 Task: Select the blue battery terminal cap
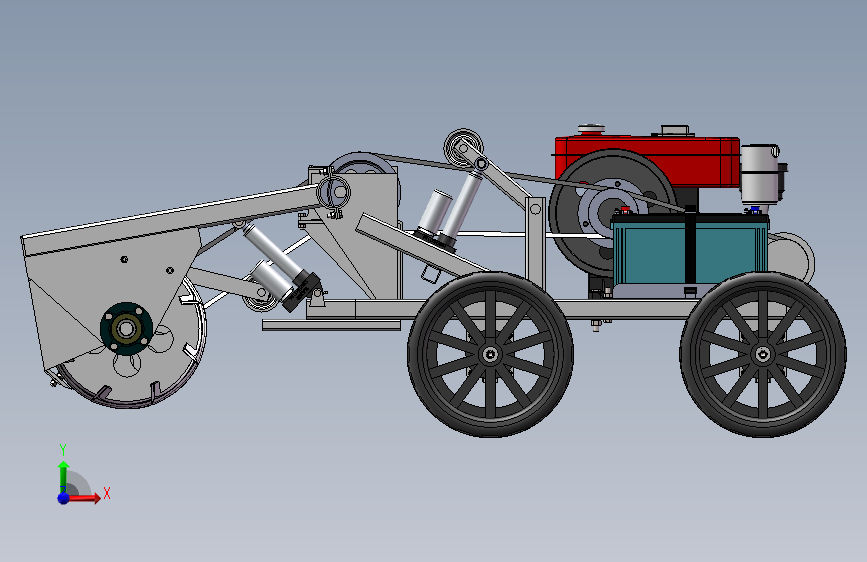coord(754,210)
